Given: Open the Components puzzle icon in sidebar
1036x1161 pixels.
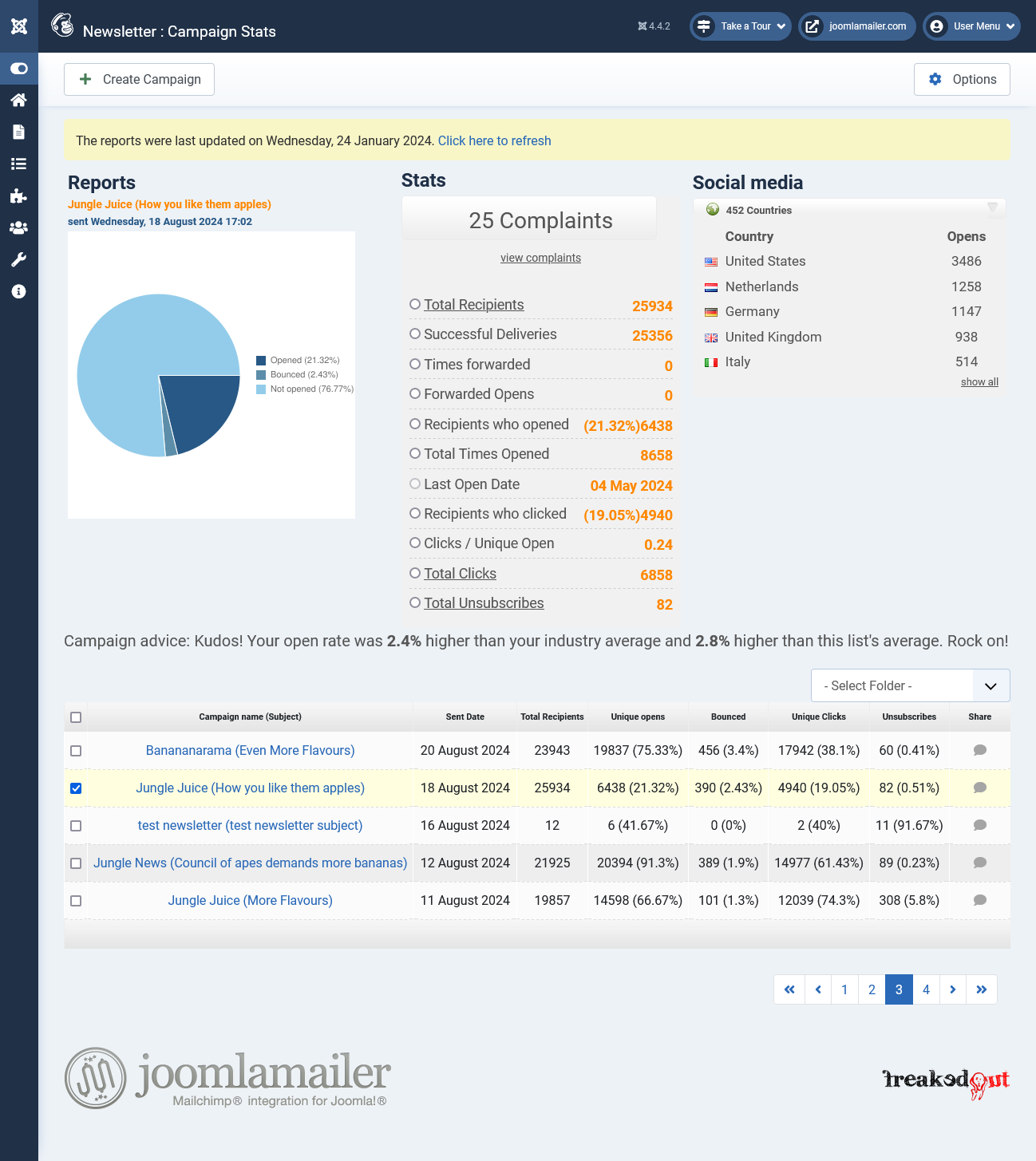Looking at the screenshot, I should coord(19,196).
